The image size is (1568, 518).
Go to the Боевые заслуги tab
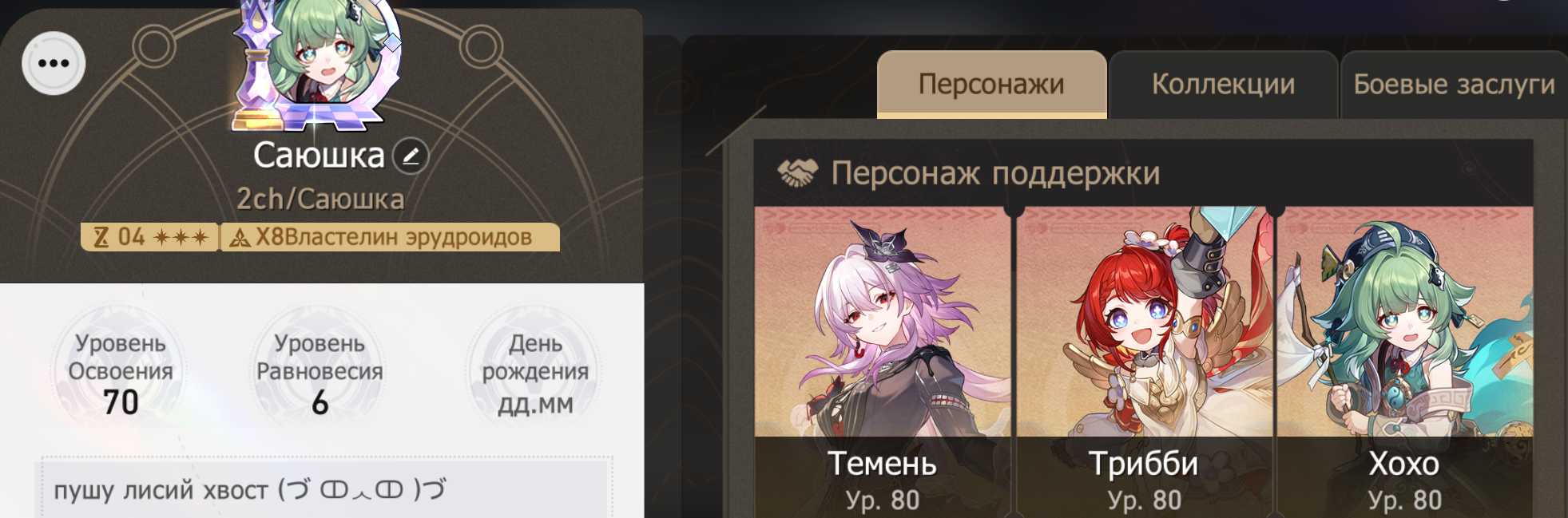tap(1454, 84)
